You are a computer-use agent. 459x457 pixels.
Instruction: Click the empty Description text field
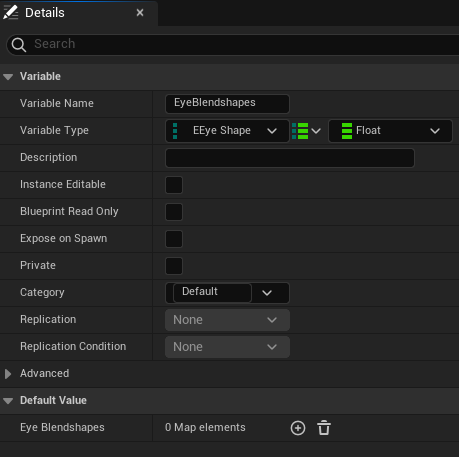click(x=290, y=158)
